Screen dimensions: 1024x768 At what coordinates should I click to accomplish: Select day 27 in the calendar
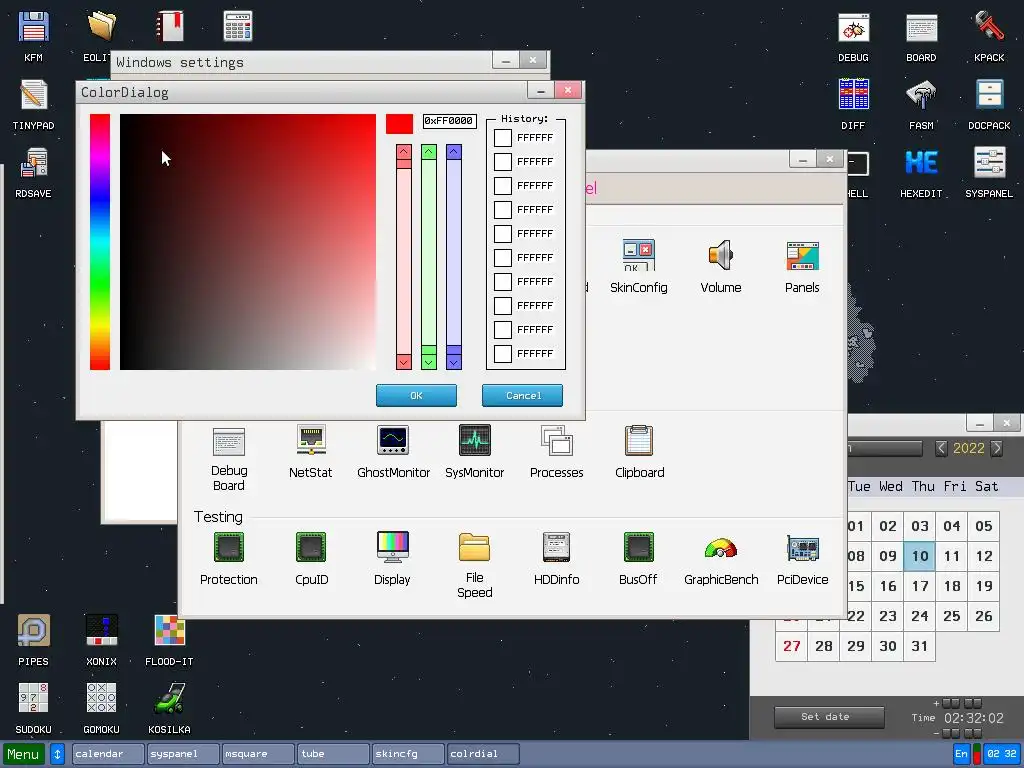click(792, 646)
